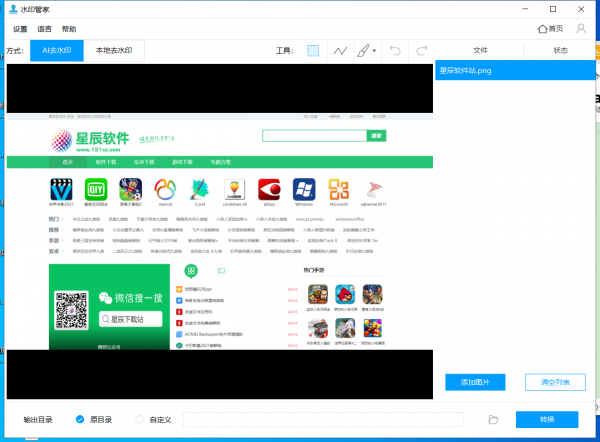Close the 水印管家 window
Image resolution: width=600 pixels, height=442 pixels.
tap(581, 9)
